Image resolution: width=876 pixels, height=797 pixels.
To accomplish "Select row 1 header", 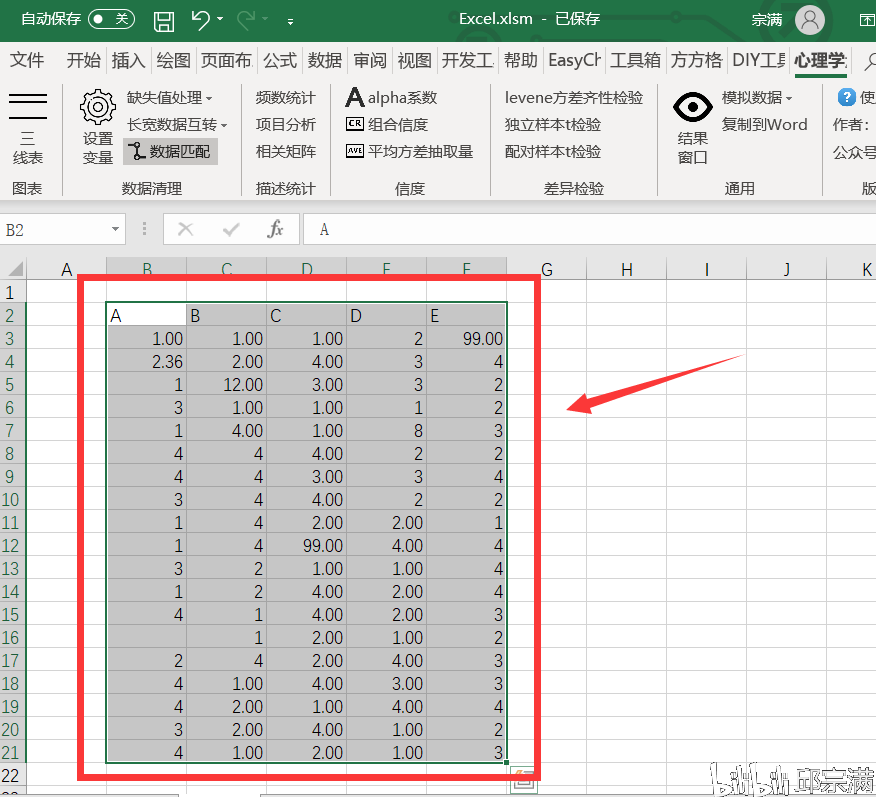I will 12,292.
